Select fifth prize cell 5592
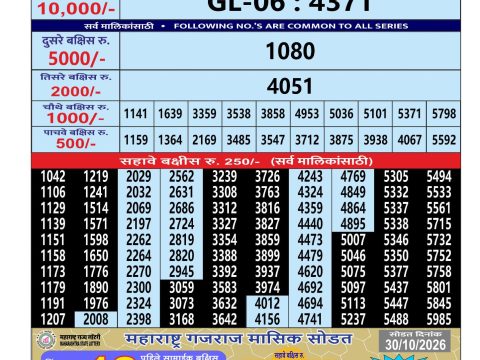The image size is (480, 360). point(444,140)
